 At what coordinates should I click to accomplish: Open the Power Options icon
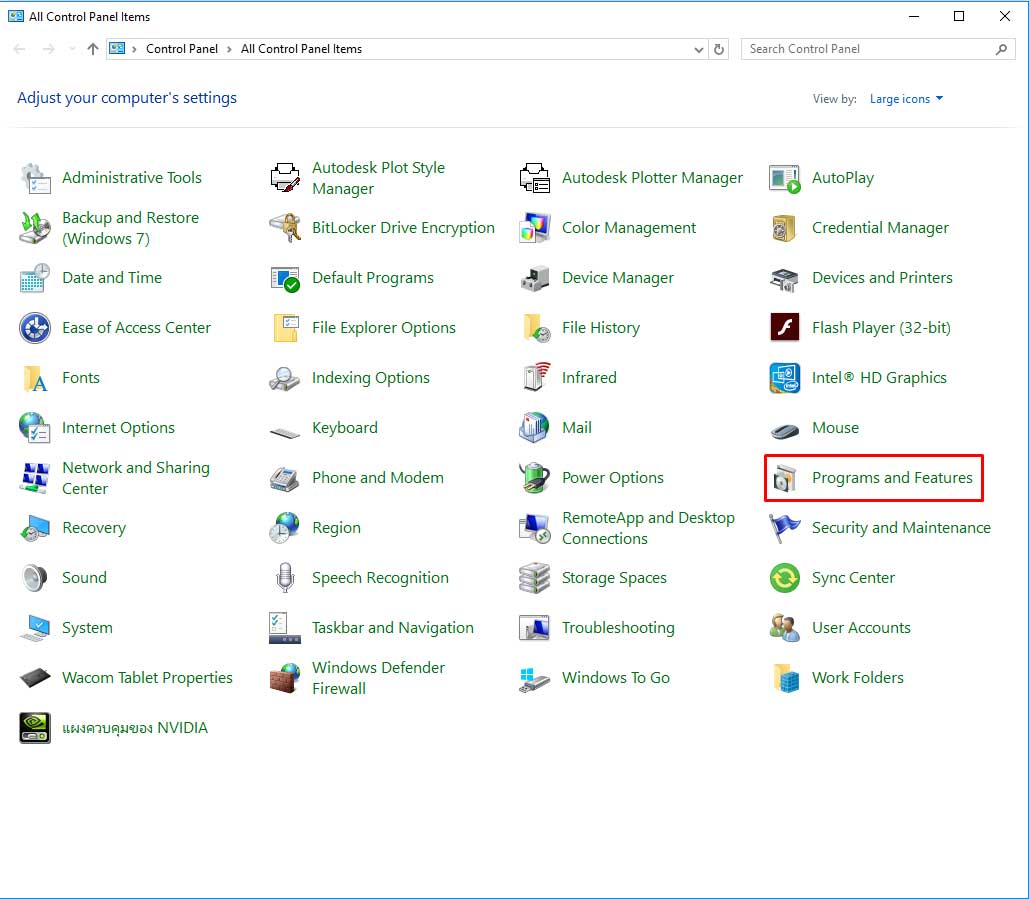pyautogui.click(x=535, y=478)
